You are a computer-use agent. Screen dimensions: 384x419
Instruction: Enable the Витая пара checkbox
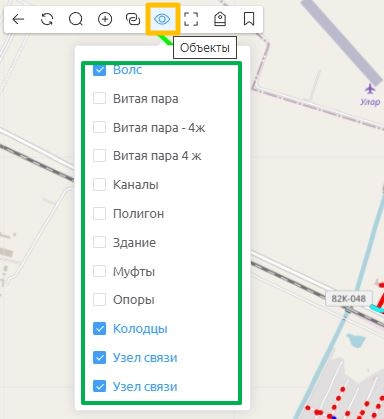coord(99,98)
